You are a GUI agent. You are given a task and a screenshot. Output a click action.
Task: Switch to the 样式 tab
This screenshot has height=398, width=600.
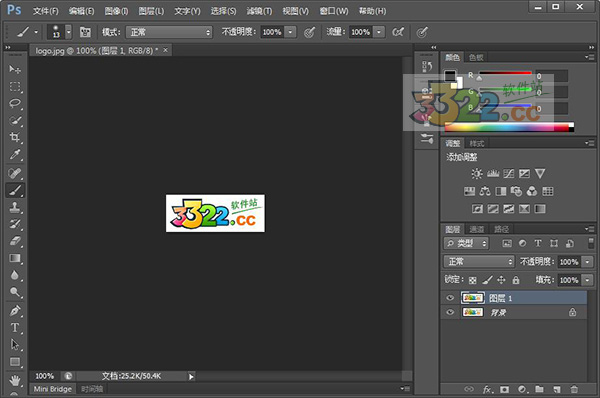click(x=477, y=144)
